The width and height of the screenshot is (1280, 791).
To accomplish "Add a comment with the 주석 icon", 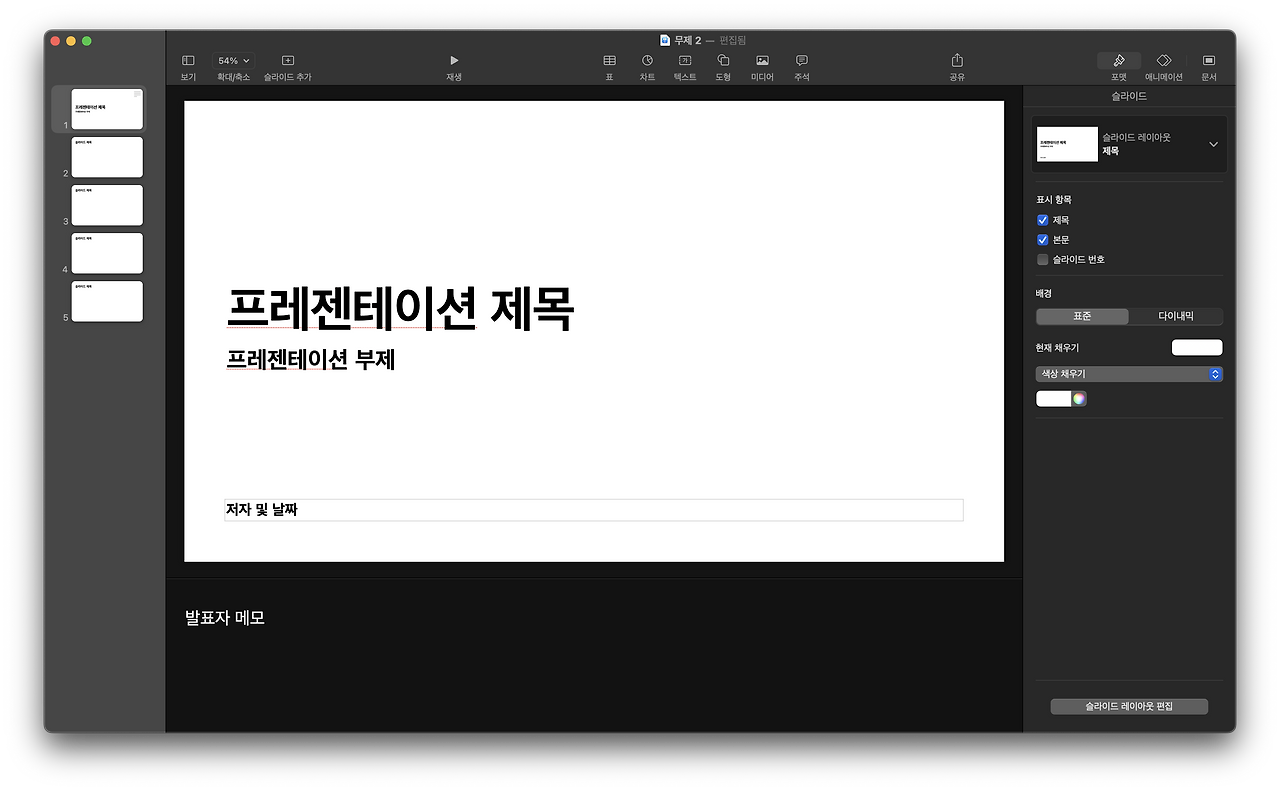I will pos(800,60).
